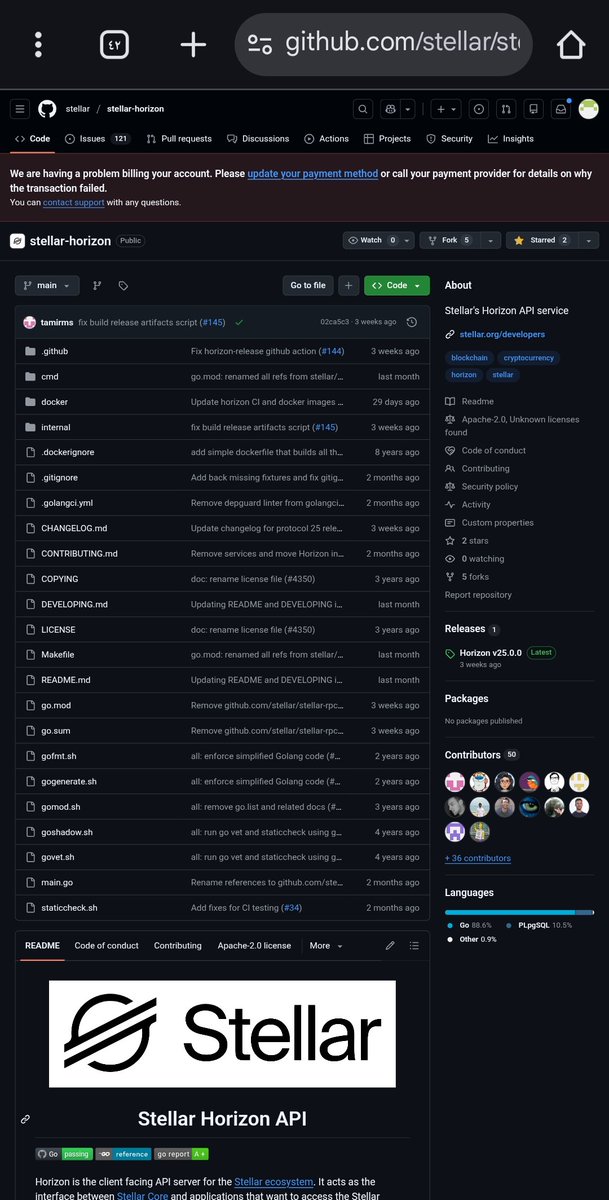Viewport: 609px width, 1200px height.
Task: Open the create new plus dropdown
Action: point(446,109)
